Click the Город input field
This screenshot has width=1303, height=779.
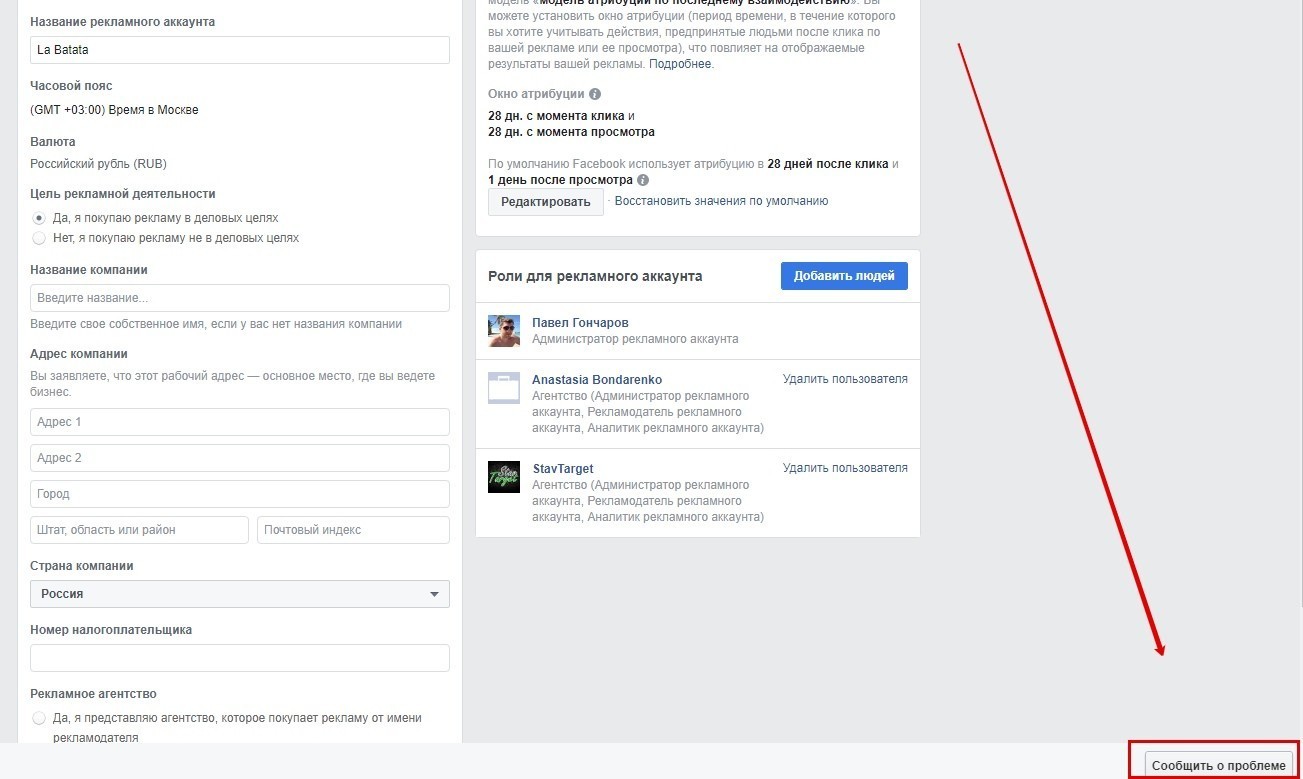point(240,494)
